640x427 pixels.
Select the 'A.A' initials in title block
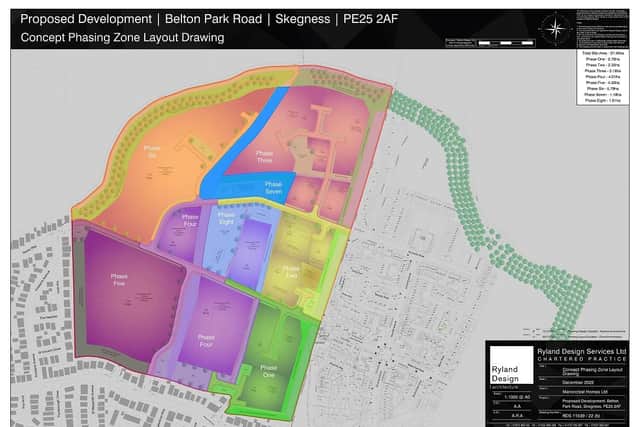tap(517, 407)
